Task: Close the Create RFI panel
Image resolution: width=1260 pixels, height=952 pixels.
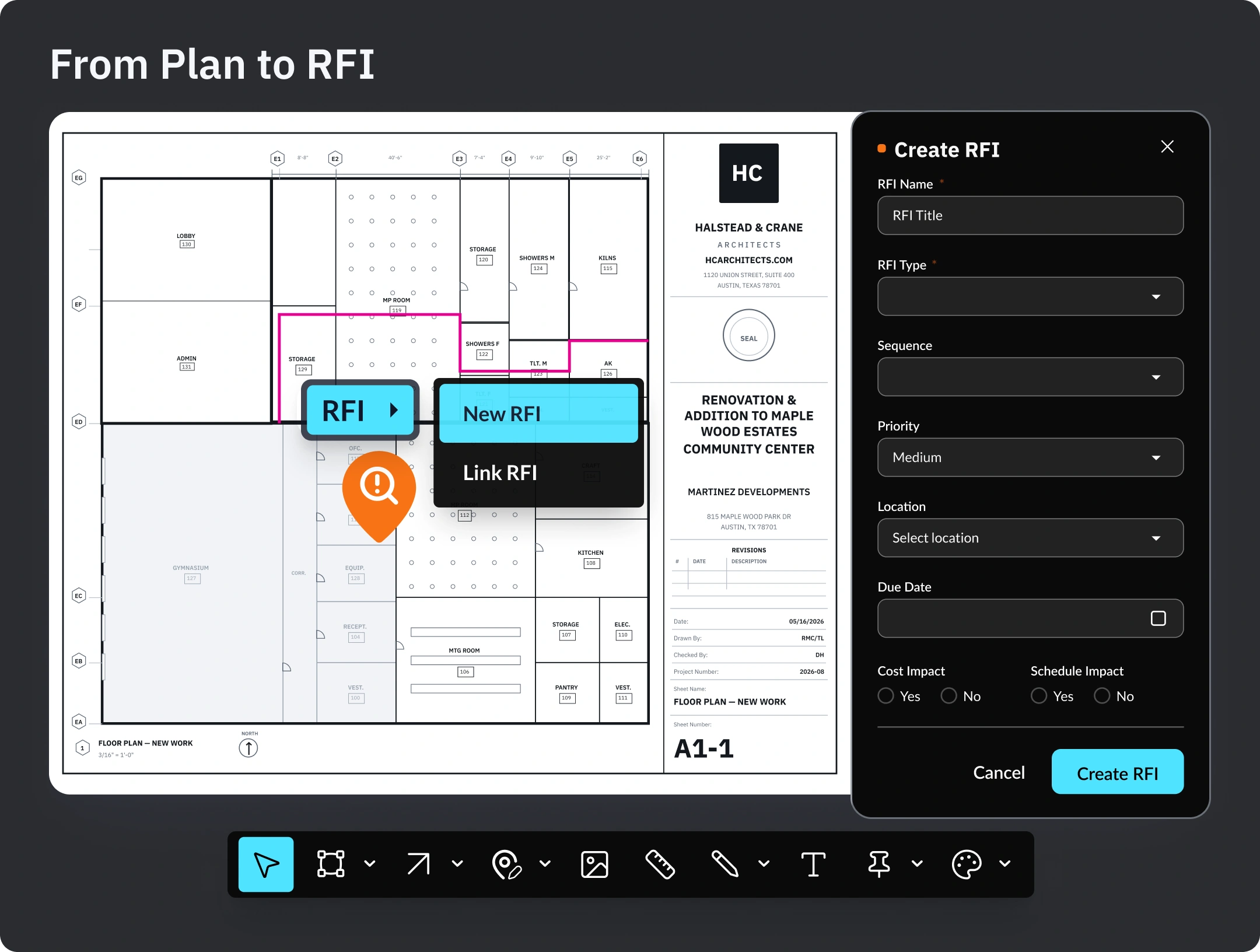Action: pos(1167,146)
